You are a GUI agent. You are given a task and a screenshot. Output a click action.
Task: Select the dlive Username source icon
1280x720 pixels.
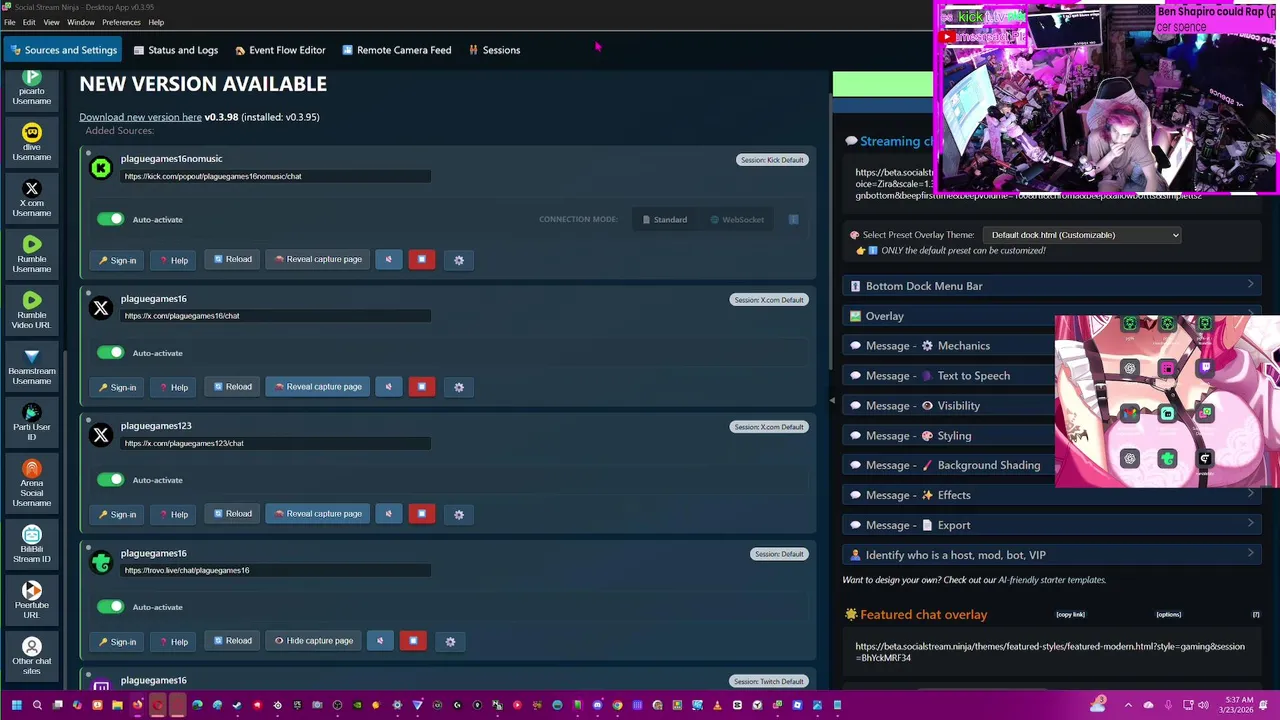tap(32, 142)
